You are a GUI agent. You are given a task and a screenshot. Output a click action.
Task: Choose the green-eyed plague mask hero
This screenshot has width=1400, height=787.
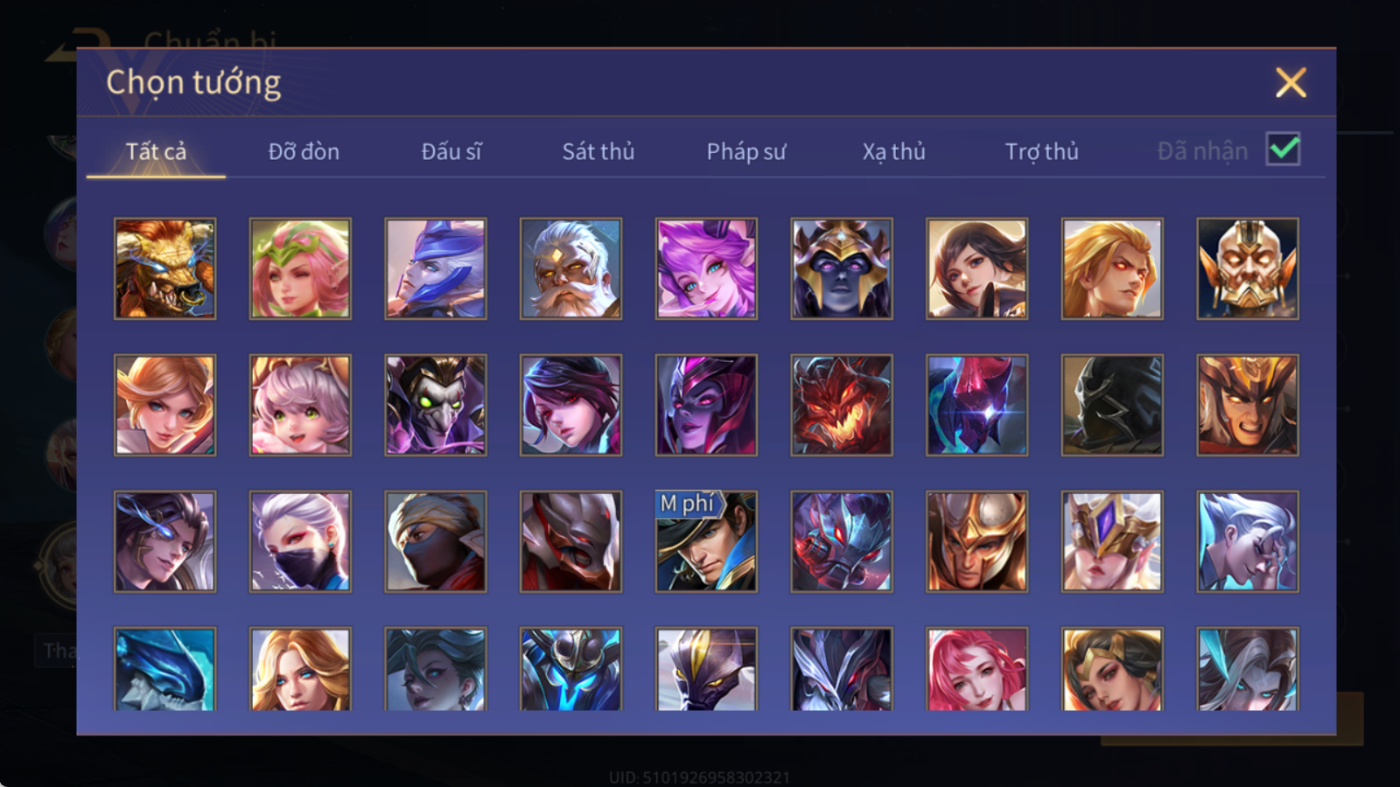[x=436, y=405]
